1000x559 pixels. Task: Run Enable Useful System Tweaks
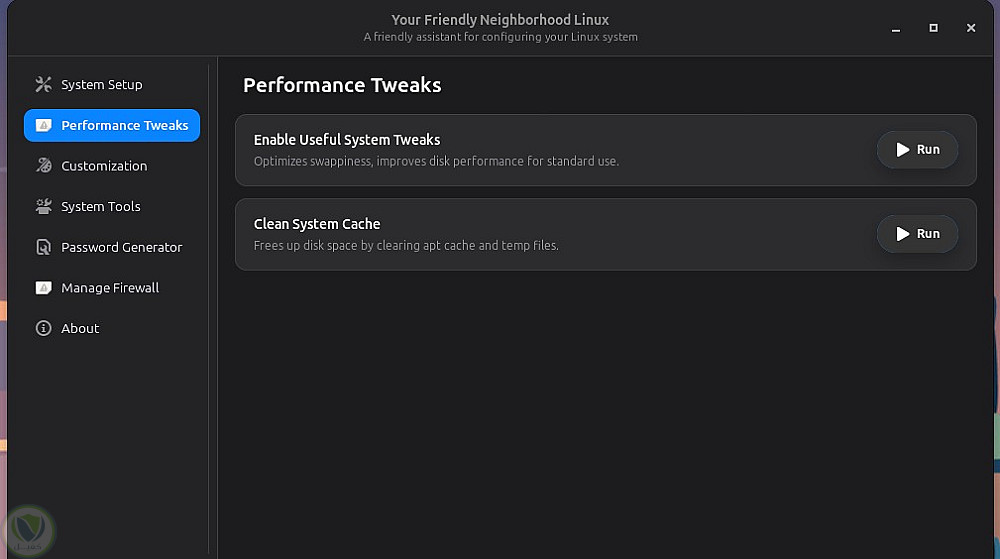(917, 150)
